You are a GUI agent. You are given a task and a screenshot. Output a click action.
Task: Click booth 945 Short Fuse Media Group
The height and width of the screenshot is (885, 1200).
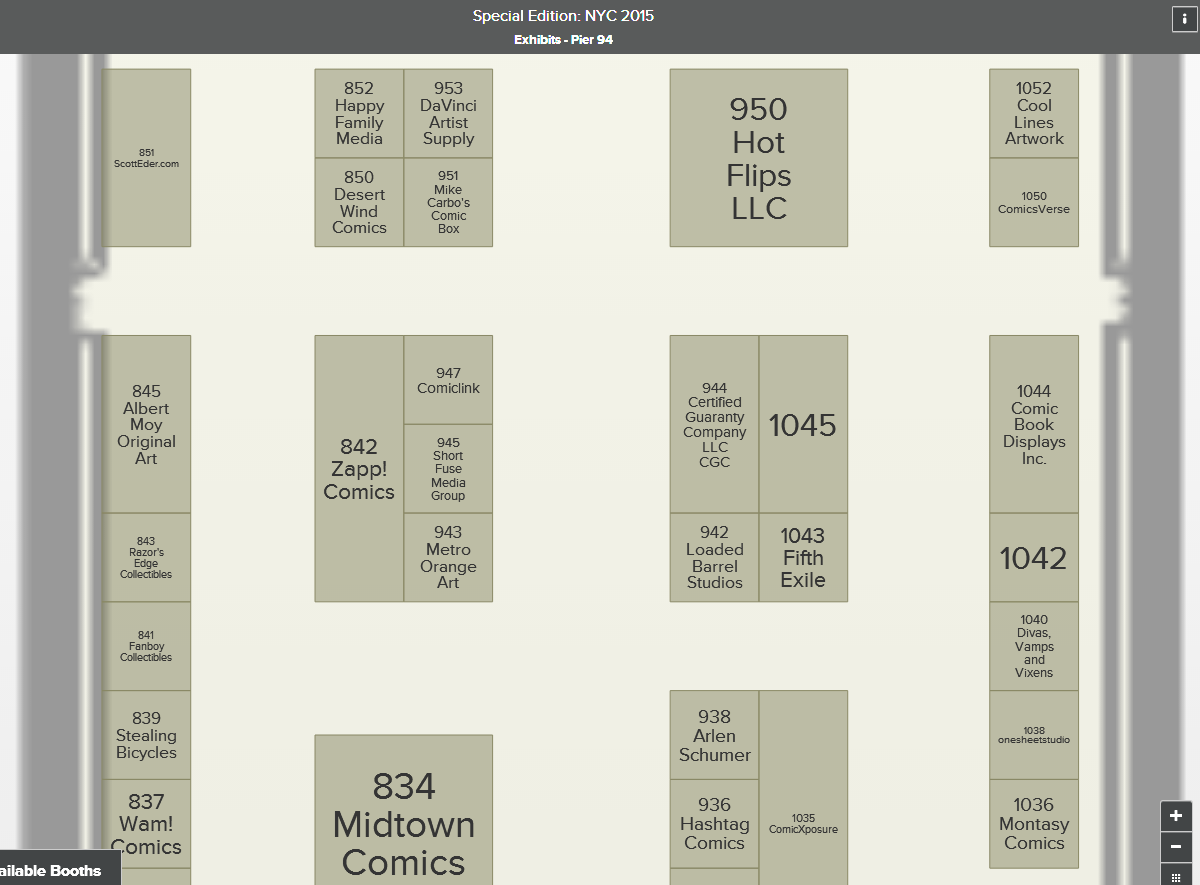click(x=448, y=469)
